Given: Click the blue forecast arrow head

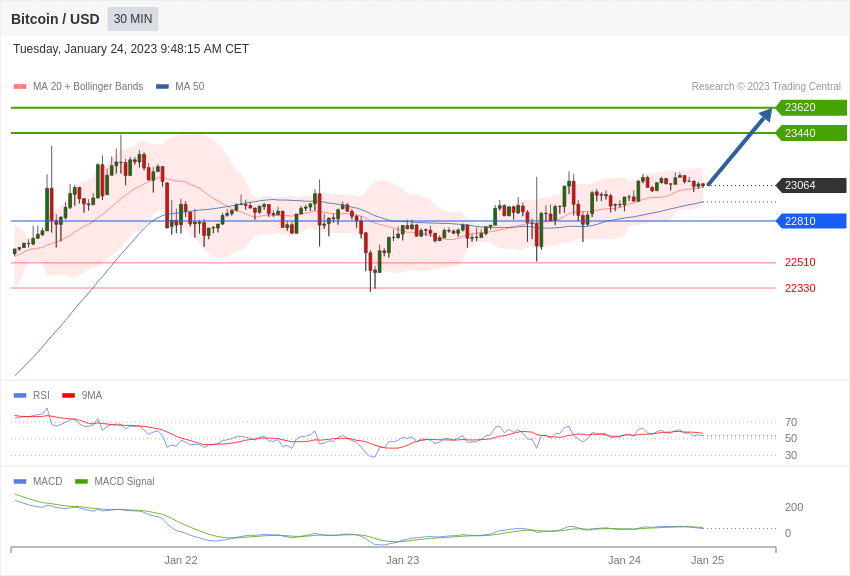Looking at the screenshot, I should coord(766,115).
